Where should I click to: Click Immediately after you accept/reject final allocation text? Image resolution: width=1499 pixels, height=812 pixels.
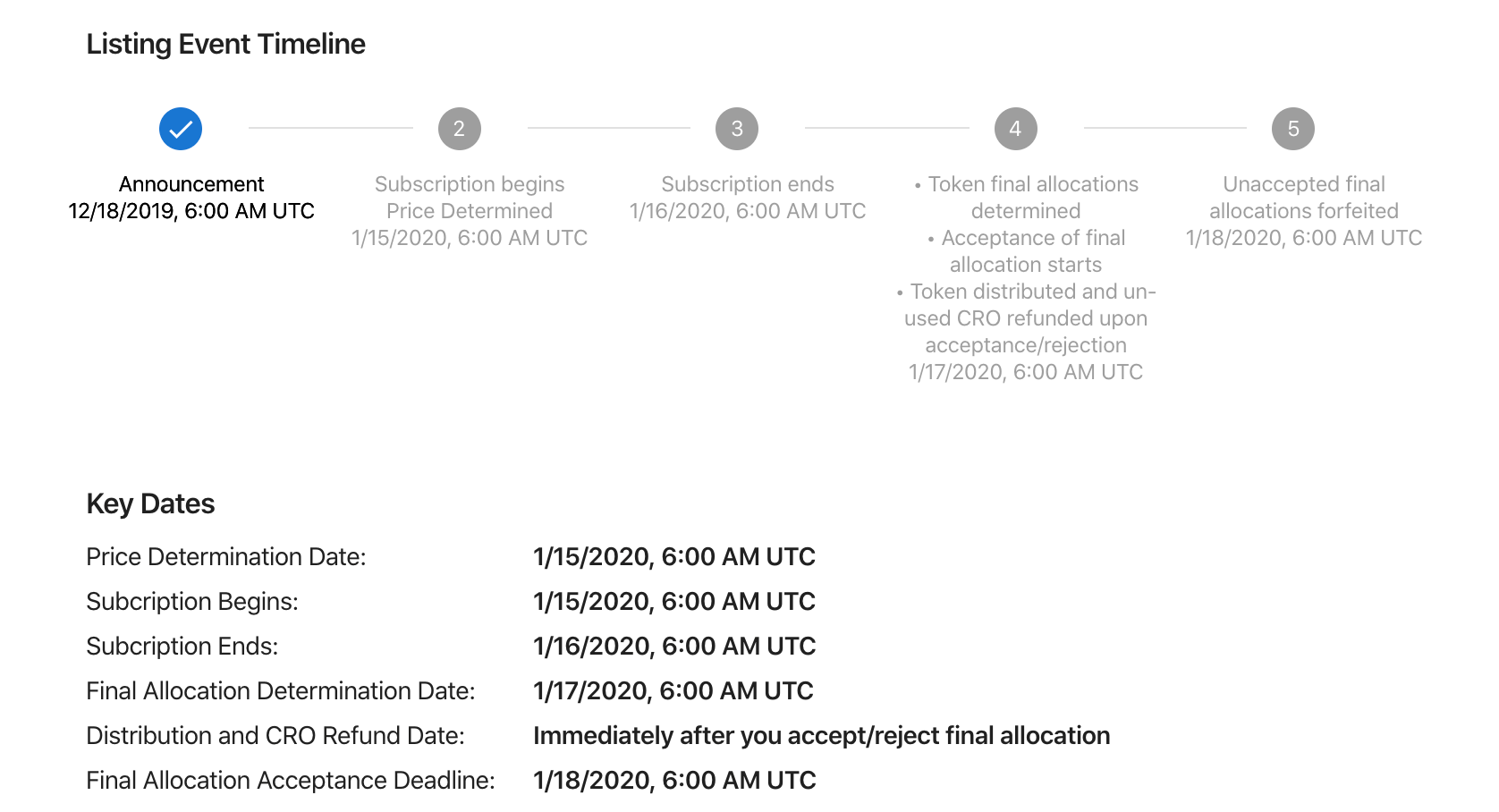[x=821, y=735]
